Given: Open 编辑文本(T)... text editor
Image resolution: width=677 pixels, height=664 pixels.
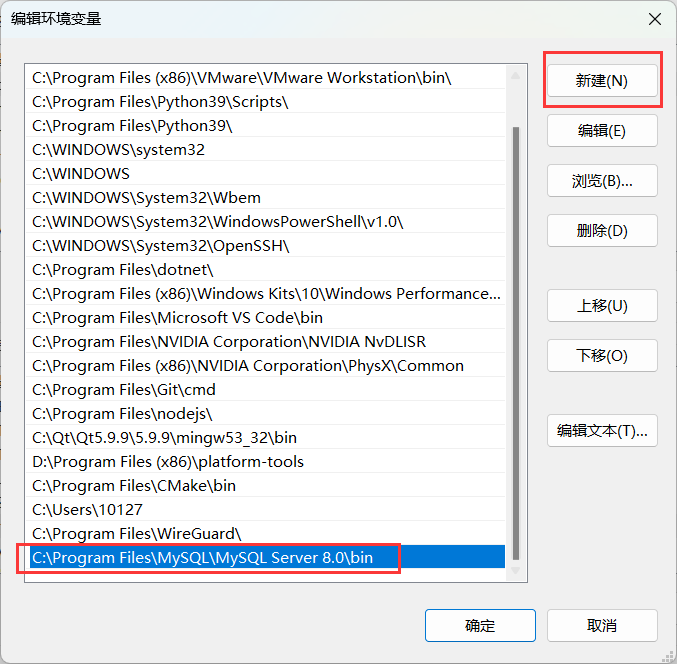Looking at the screenshot, I should point(601,431).
